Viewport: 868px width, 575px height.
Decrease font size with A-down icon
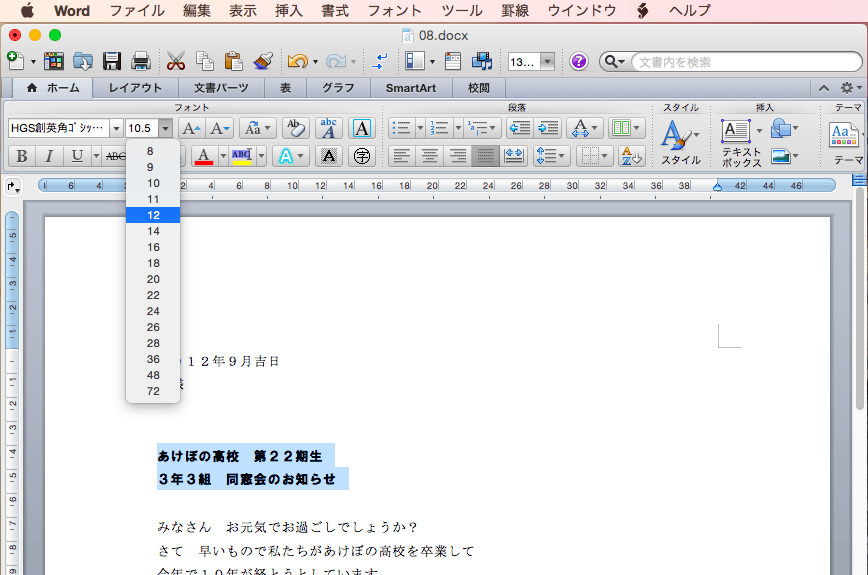tap(220, 128)
